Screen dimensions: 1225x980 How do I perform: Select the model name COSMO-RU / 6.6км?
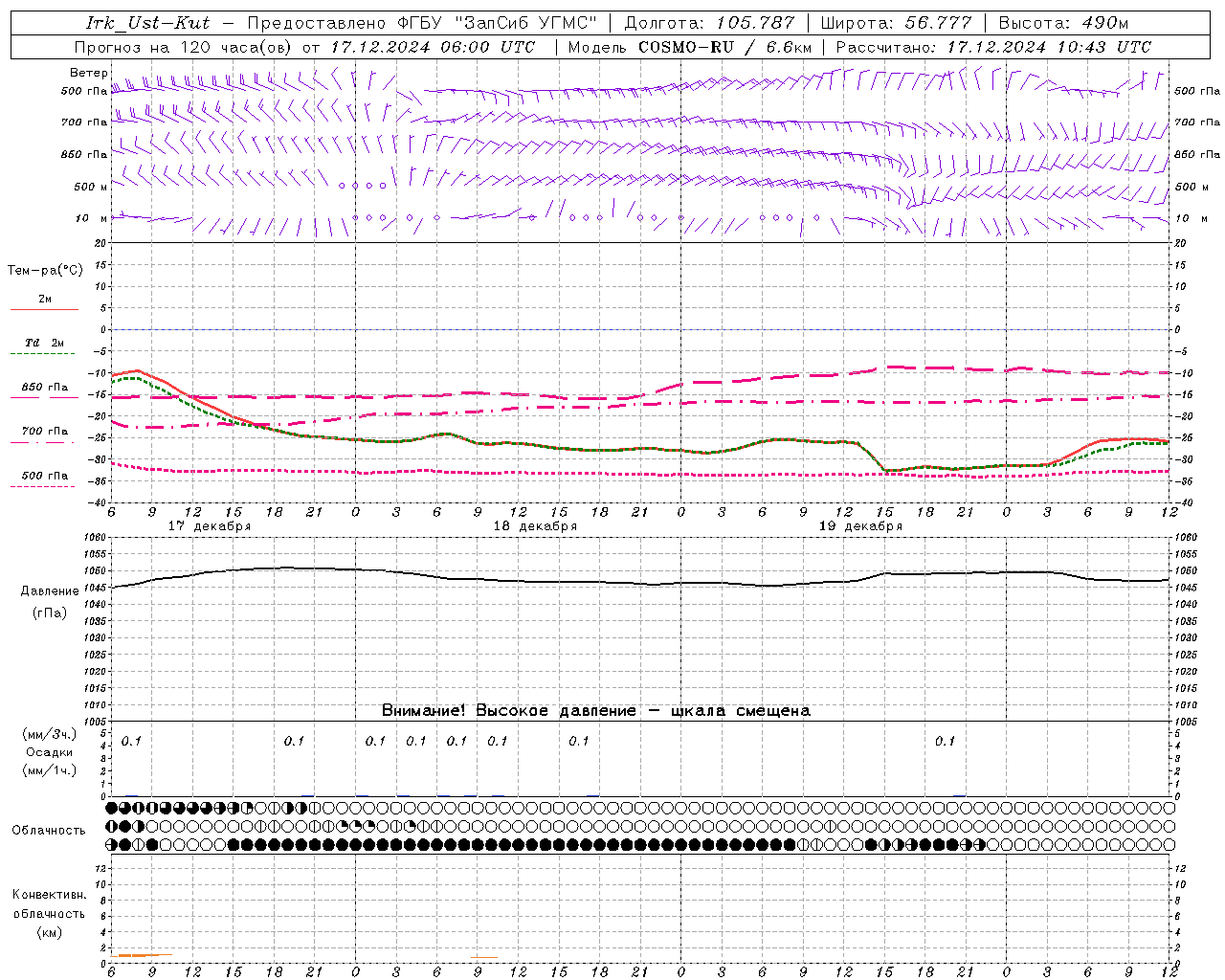click(x=725, y=47)
